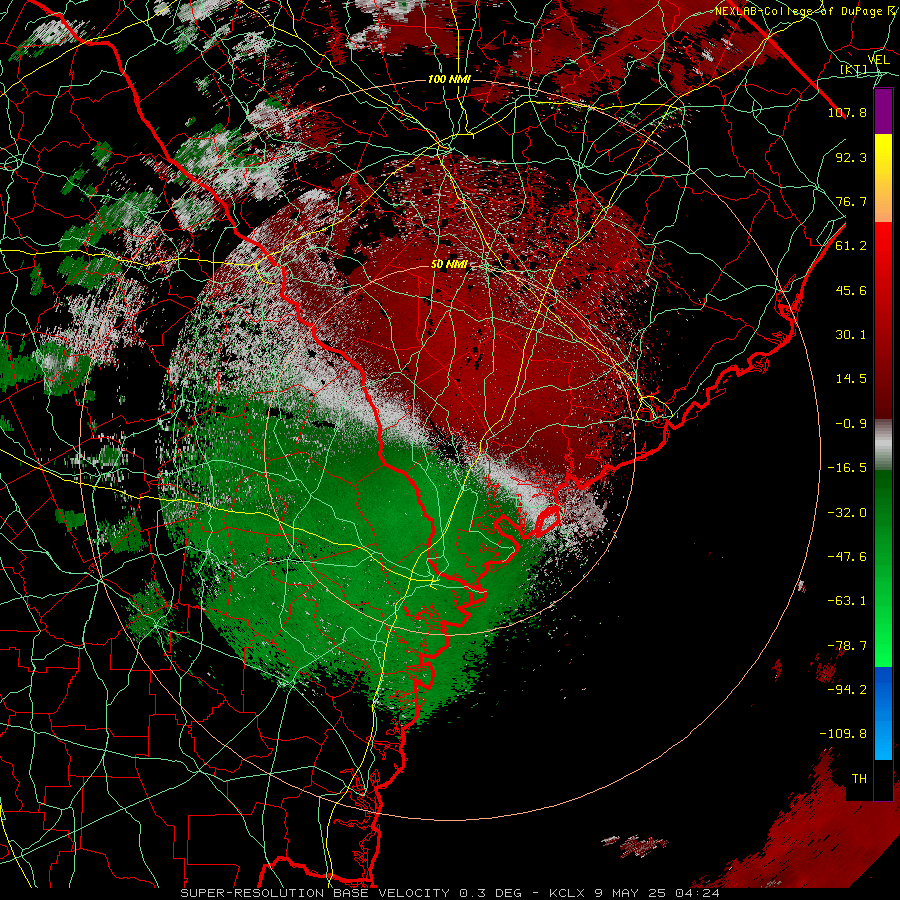Image resolution: width=900 pixels, height=900 pixels.
Task: Select the 107.8 legend value
Action: [847, 112]
